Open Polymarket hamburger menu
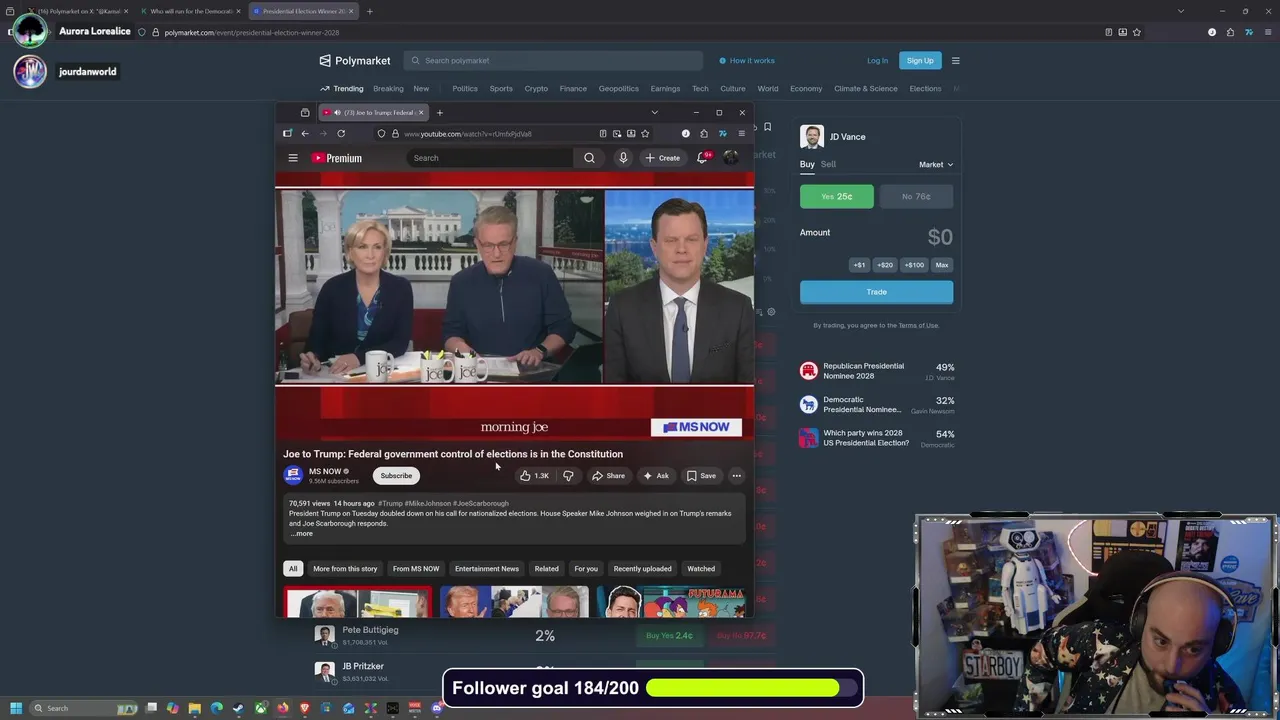The image size is (1280, 720). 955,60
